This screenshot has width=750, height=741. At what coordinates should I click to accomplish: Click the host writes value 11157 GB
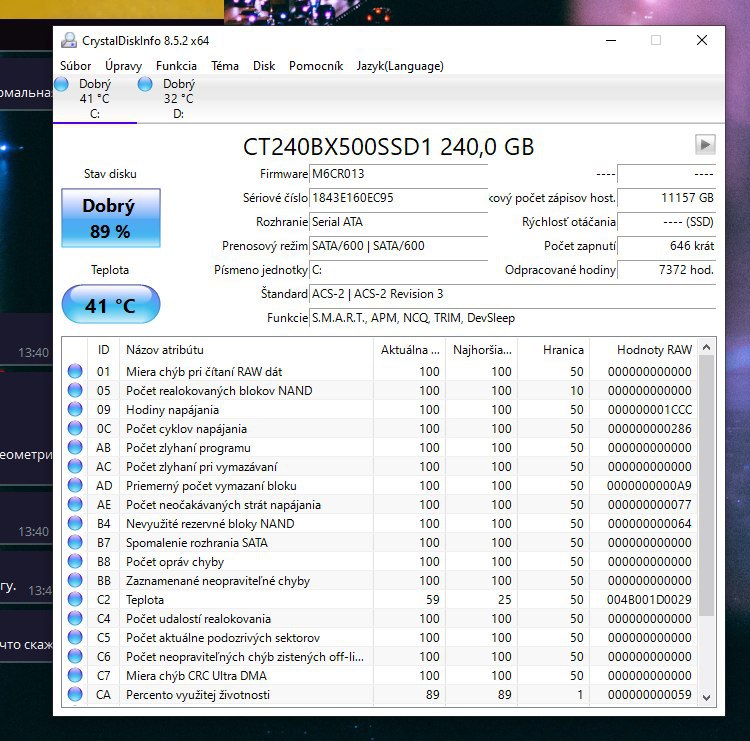pyautogui.click(x=666, y=198)
